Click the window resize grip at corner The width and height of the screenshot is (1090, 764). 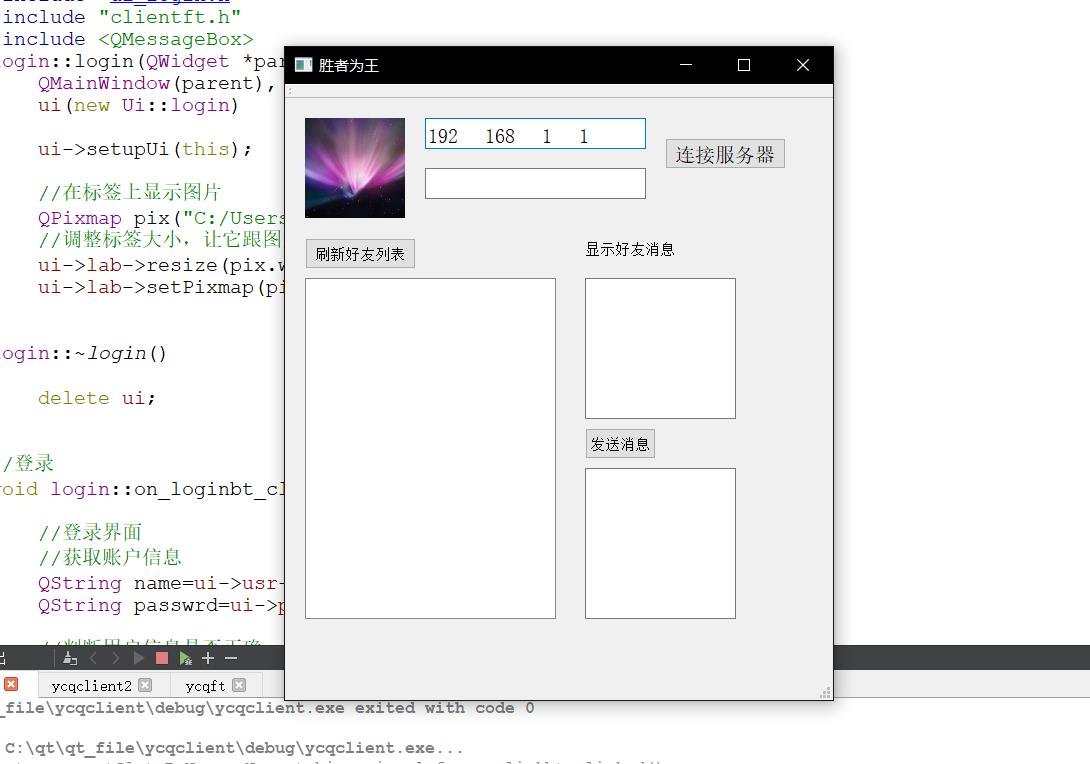point(826,692)
